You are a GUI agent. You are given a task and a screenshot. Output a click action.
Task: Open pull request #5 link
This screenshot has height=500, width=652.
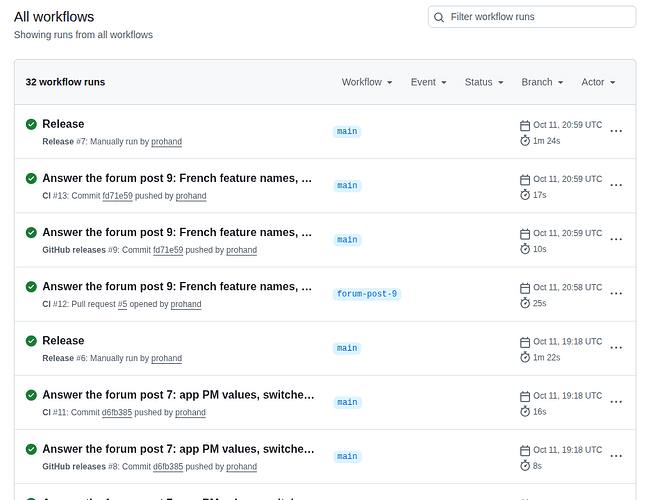point(122,304)
